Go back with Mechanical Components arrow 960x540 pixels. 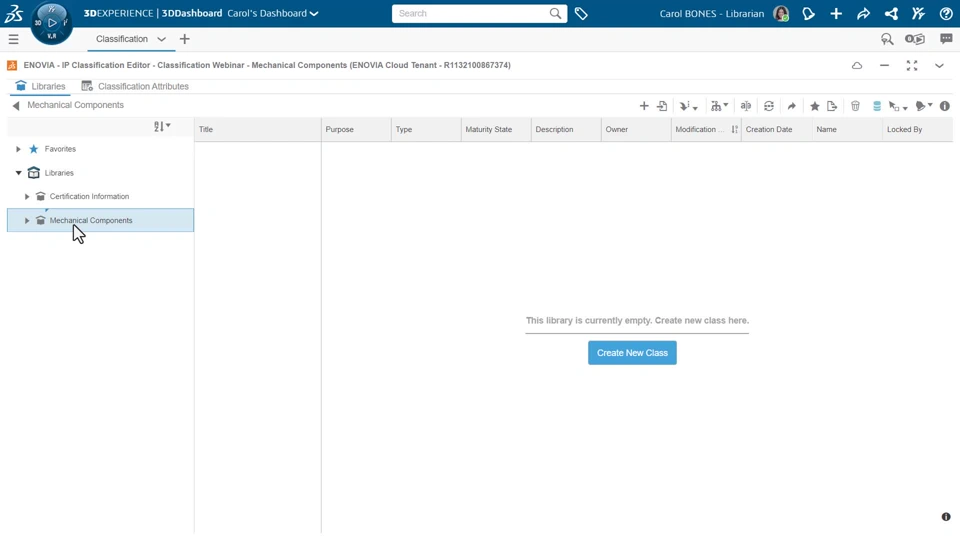pyautogui.click(x=16, y=105)
